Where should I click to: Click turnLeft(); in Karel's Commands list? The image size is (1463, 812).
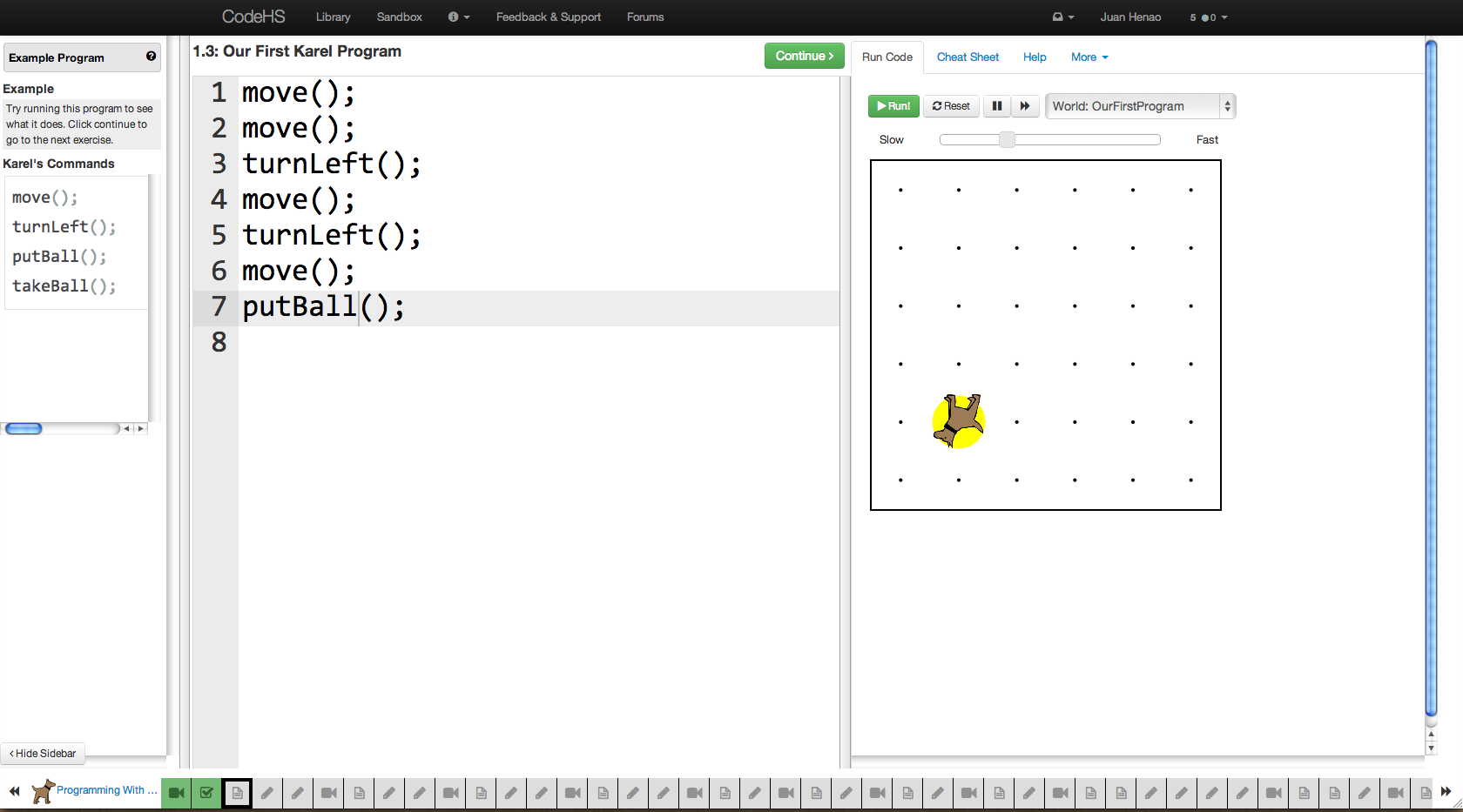[64, 227]
